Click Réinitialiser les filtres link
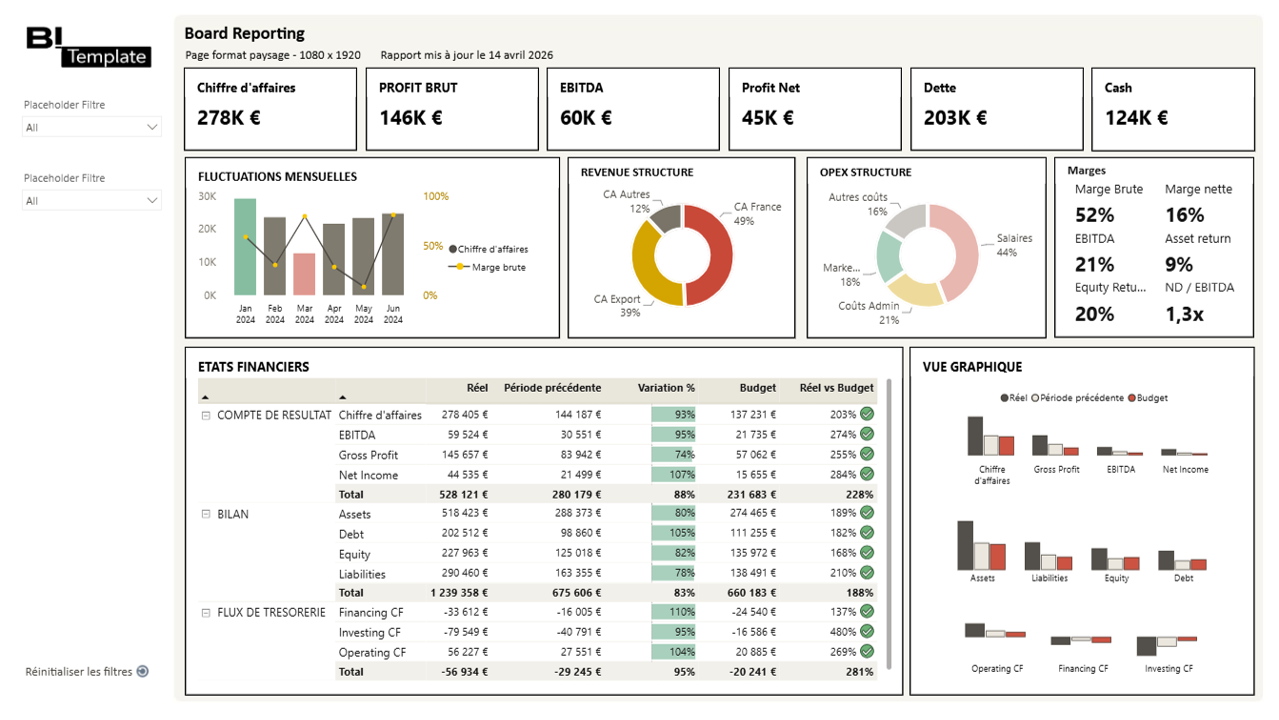 click(x=79, y=672)
